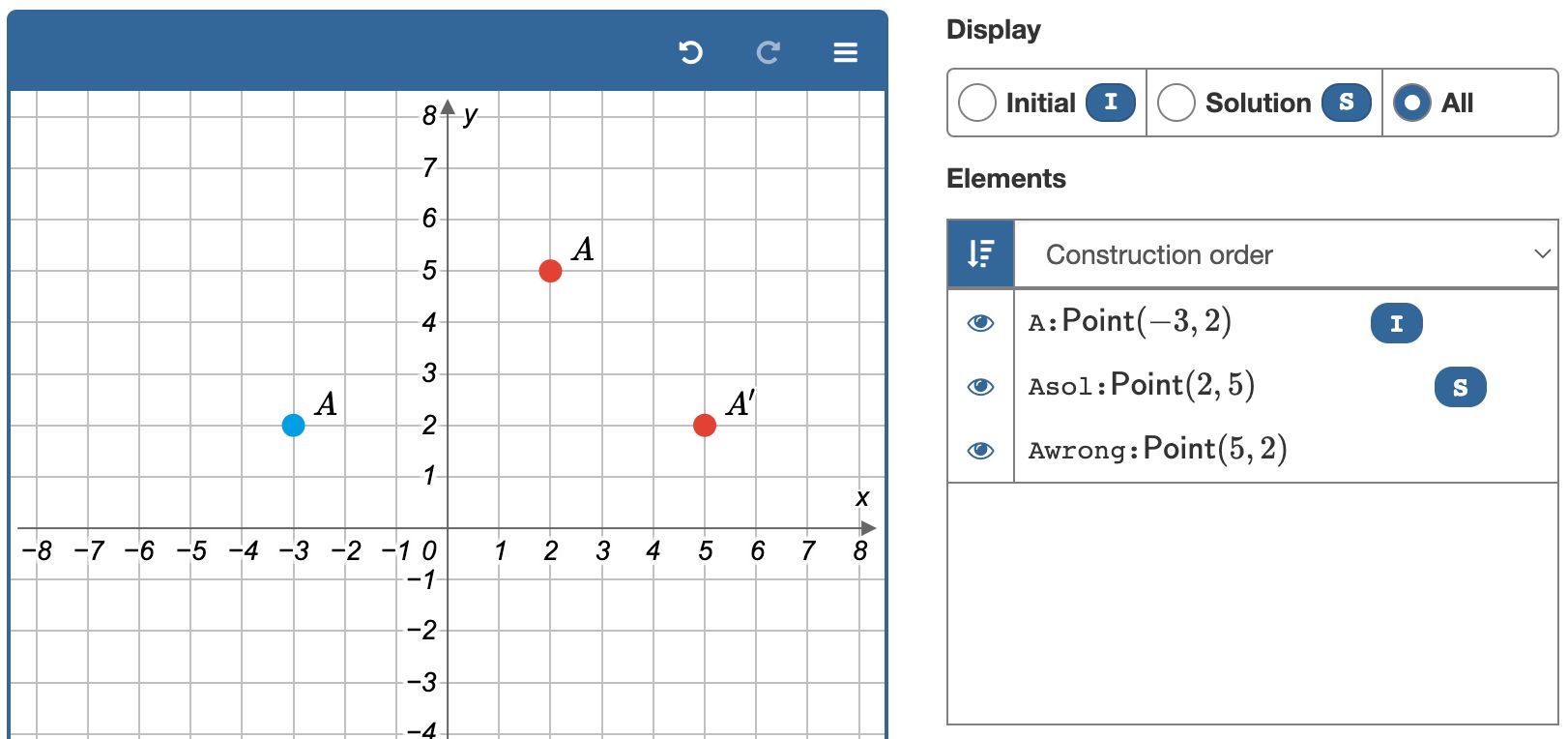Select the Initial display mode
This screenshot has height=739, width=1568.
976,102
